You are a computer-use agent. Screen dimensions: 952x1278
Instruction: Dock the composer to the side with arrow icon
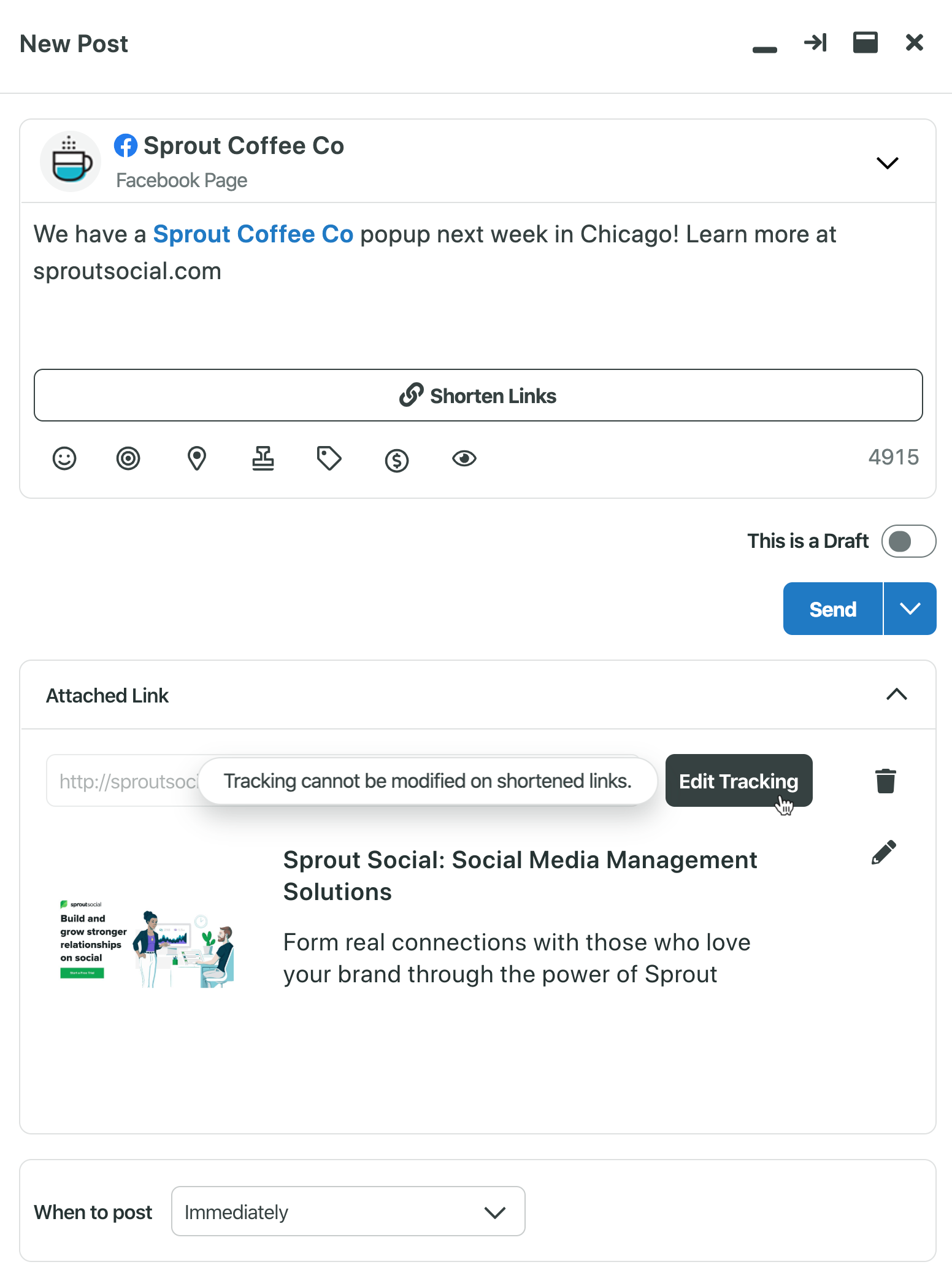coord(815,42)
